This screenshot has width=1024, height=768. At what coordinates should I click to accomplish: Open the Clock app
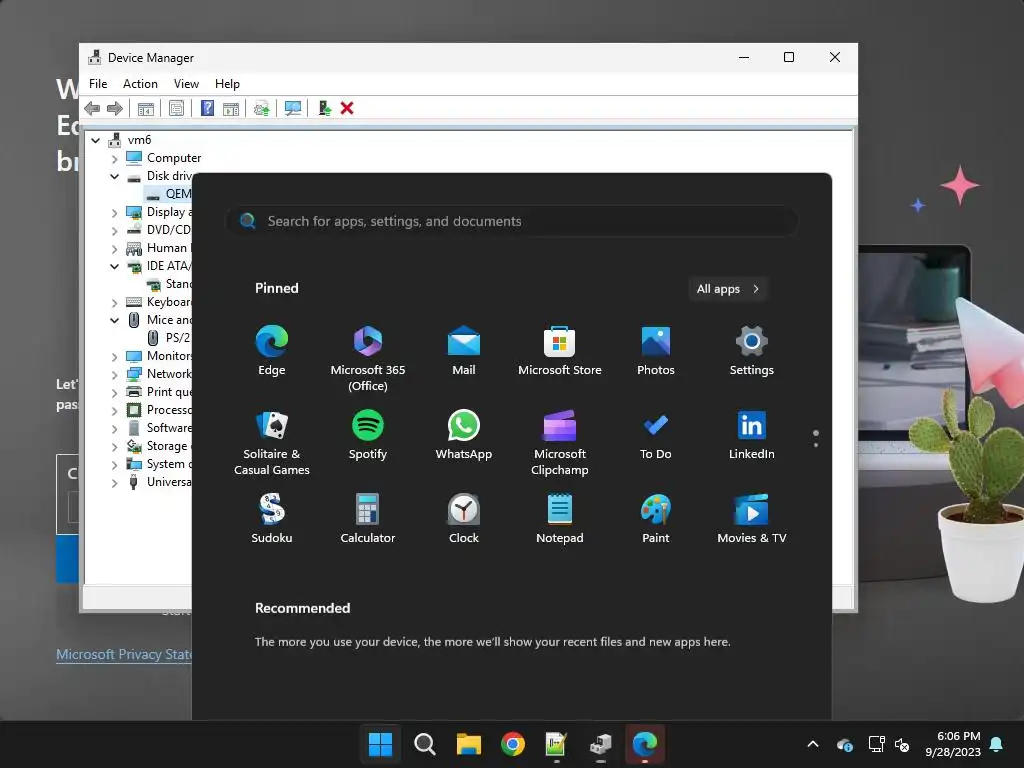pos(464,519)
